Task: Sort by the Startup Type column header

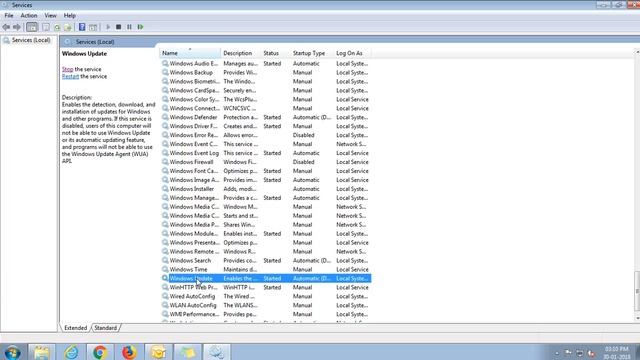Action: click(x=312, y=53)
